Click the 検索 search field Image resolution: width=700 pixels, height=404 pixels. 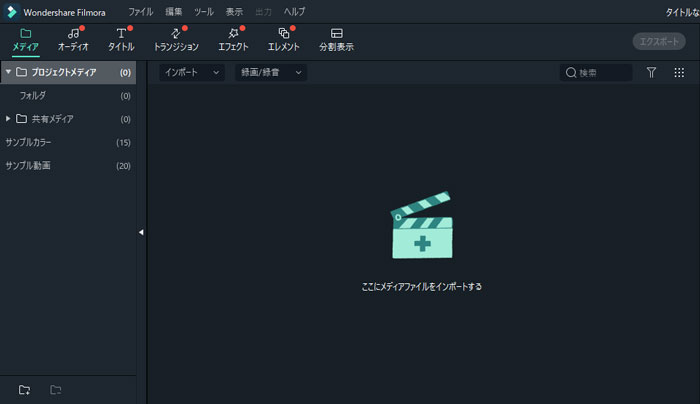[596, 72]
